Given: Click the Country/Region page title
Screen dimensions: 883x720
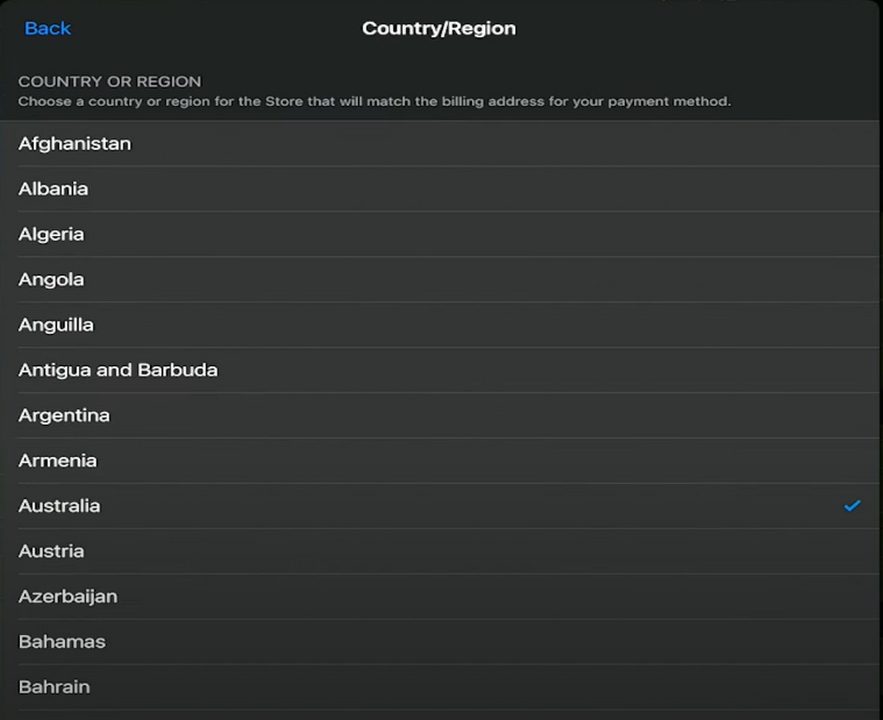Looking at the screenshot, I should pyautogui.click(x=439, y=28).
